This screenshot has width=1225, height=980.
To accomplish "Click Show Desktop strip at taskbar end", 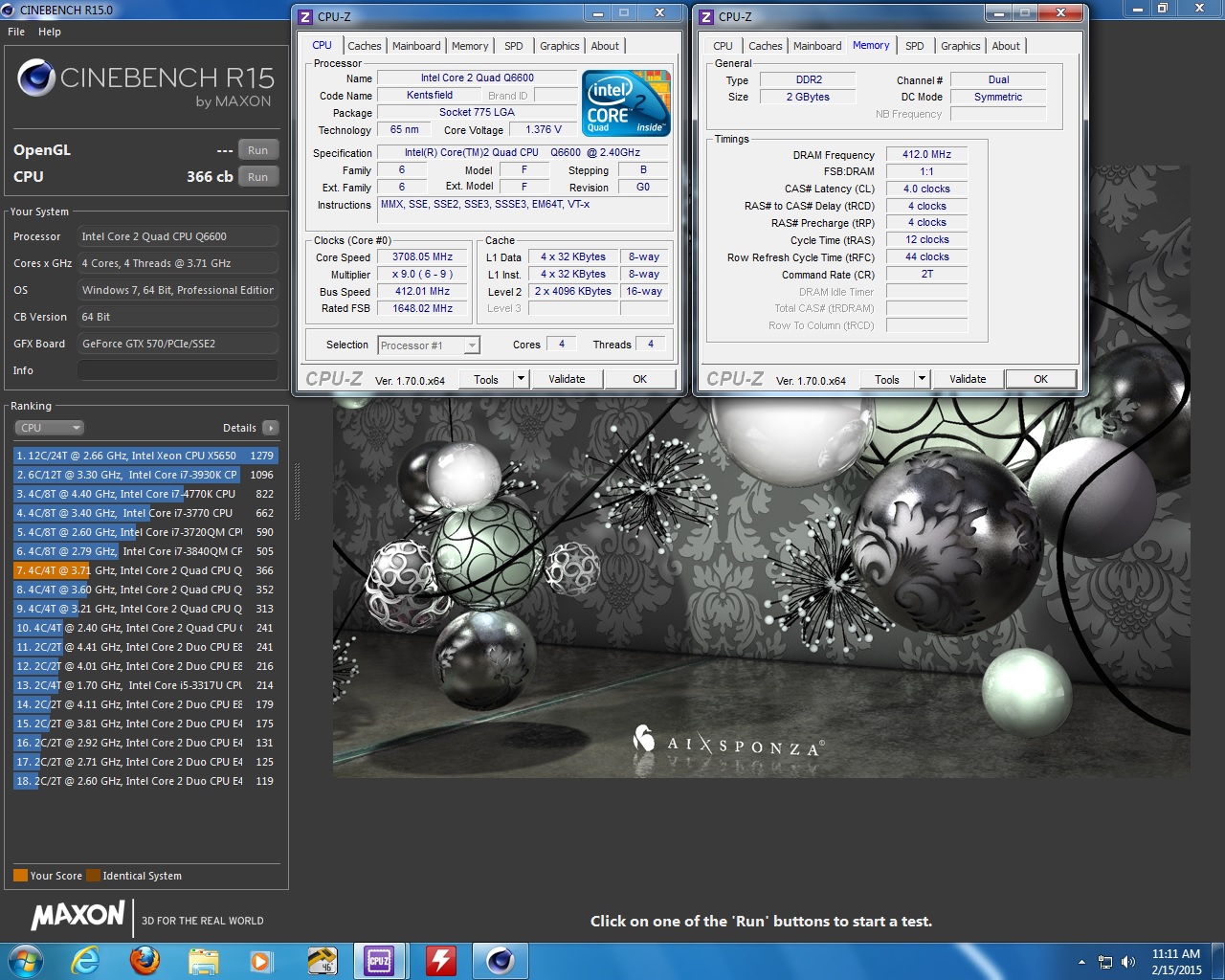I will pos(1218,961).
